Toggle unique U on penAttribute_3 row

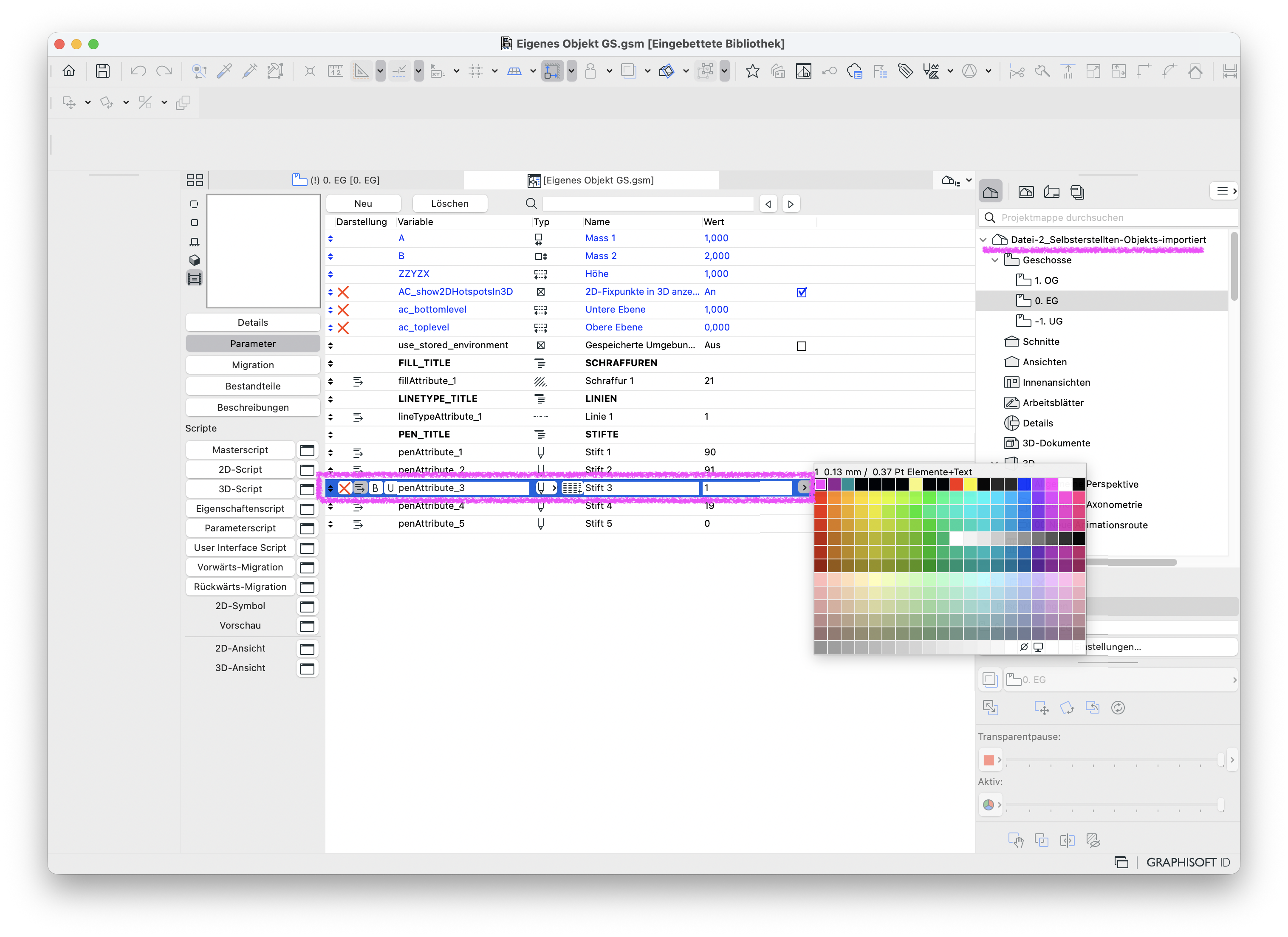coord(390,488)
